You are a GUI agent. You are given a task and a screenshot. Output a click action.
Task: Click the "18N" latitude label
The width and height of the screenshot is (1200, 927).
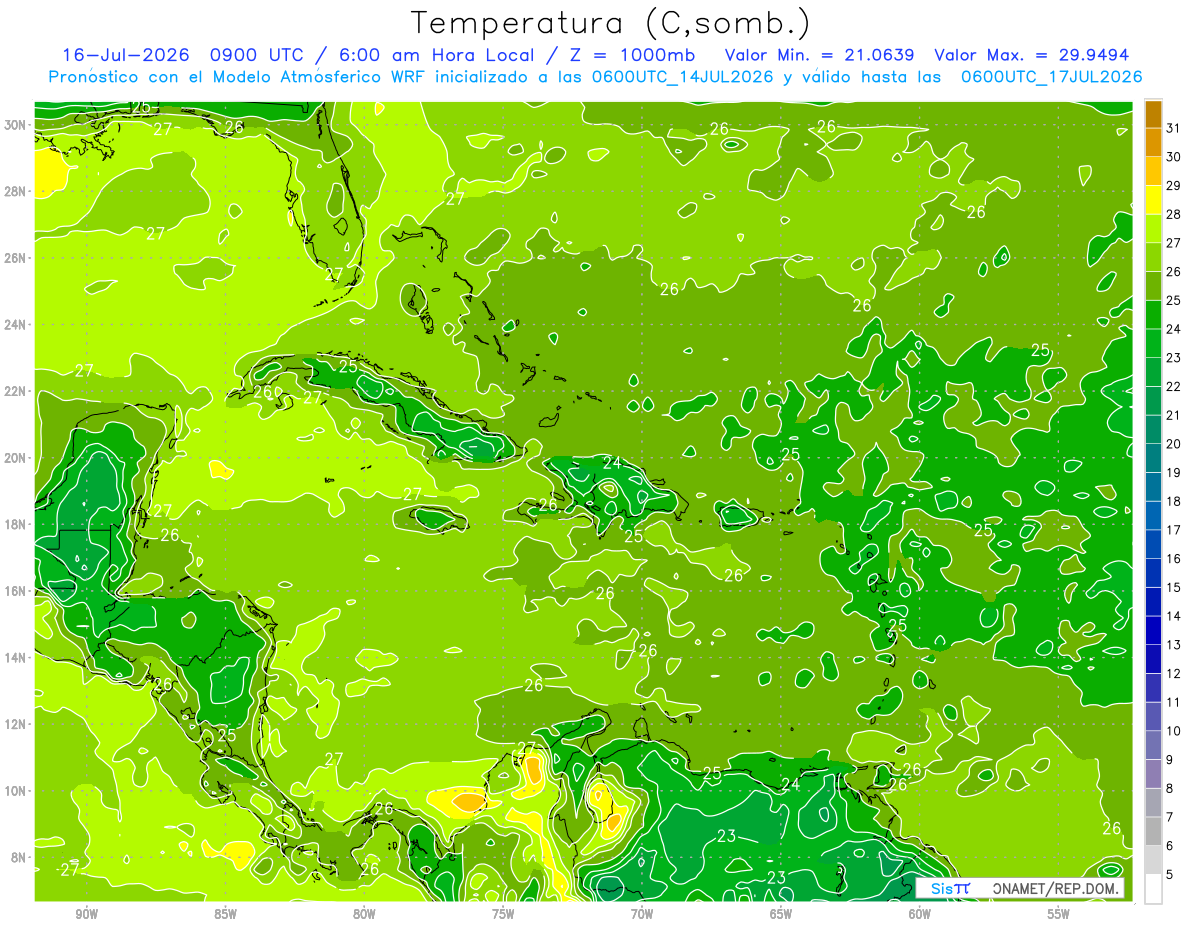pyautogui.click(x=17, y=524)
